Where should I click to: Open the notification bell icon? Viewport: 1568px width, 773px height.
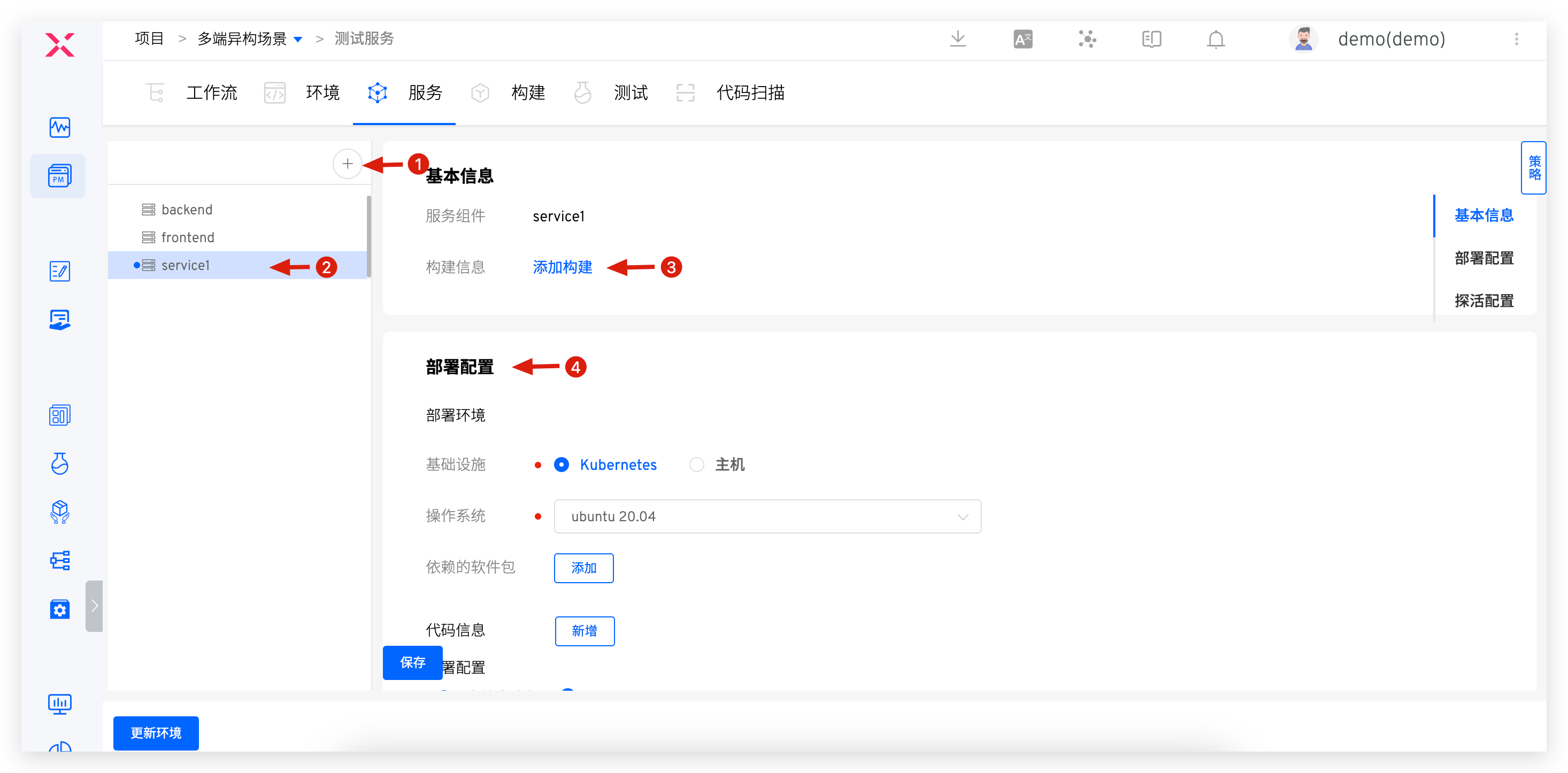pos(1215,39)
